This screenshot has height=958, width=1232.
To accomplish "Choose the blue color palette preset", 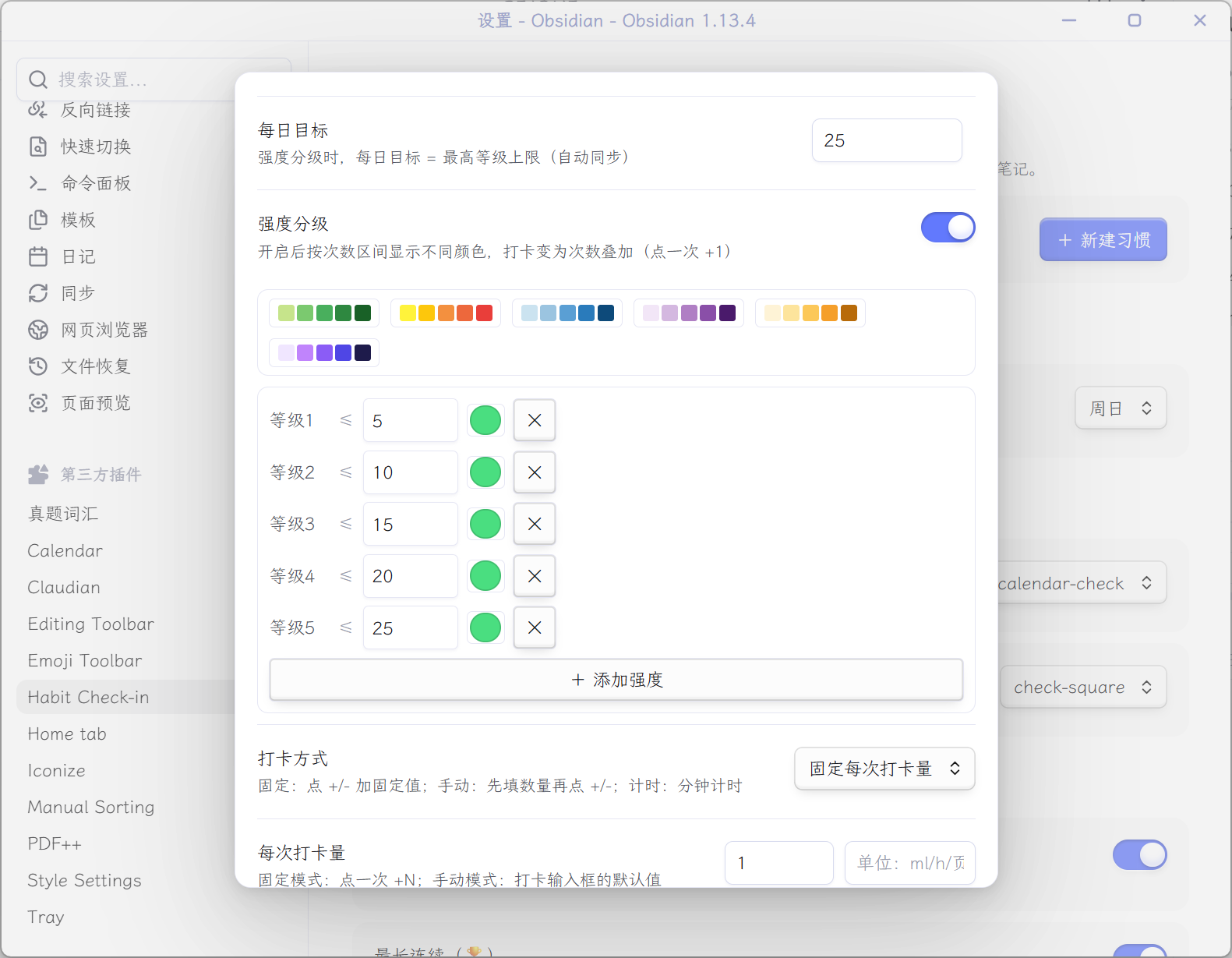I will pos(567,313).
